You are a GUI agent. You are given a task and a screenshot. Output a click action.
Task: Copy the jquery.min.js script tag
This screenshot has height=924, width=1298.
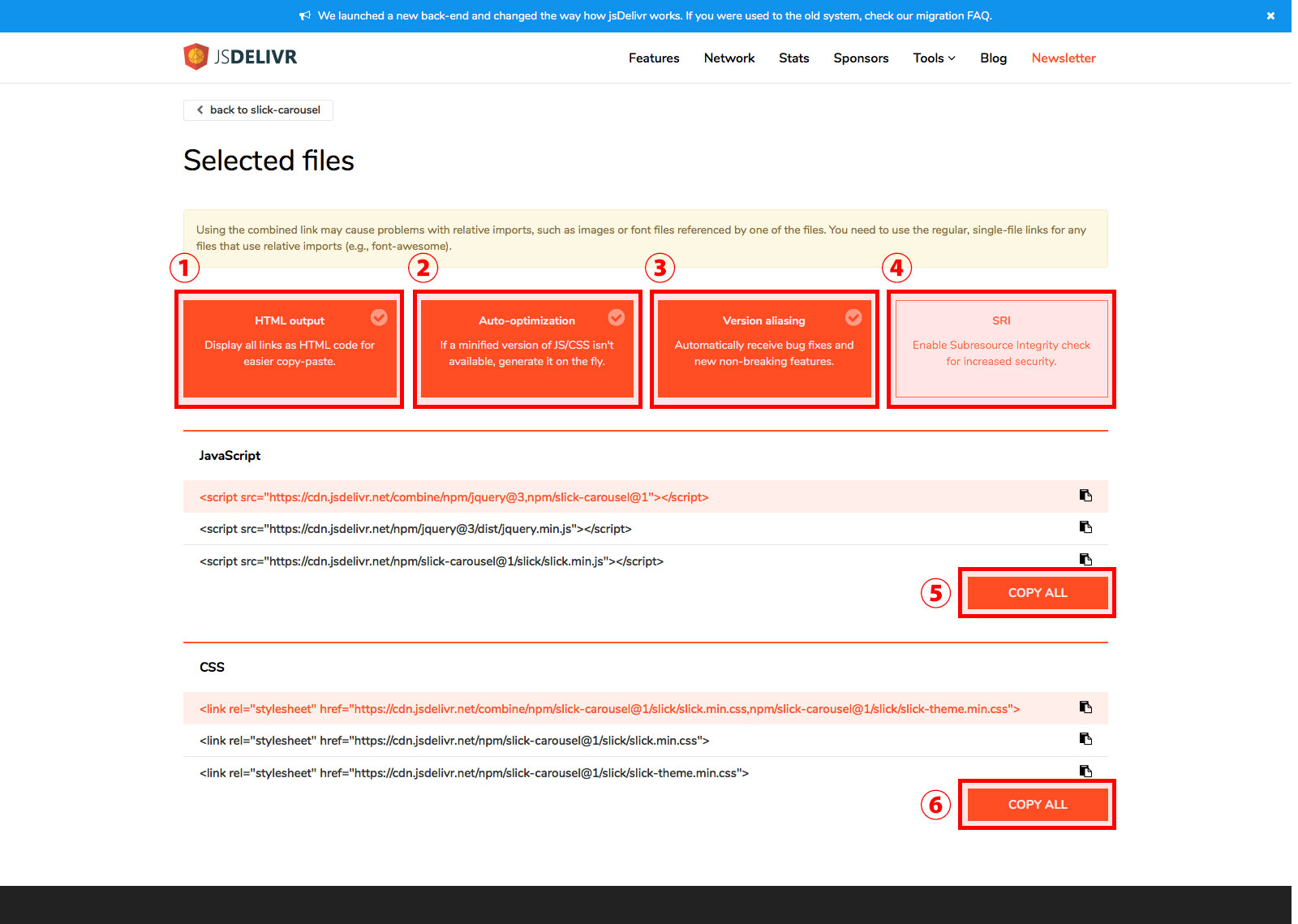(x=1085, y=527)
